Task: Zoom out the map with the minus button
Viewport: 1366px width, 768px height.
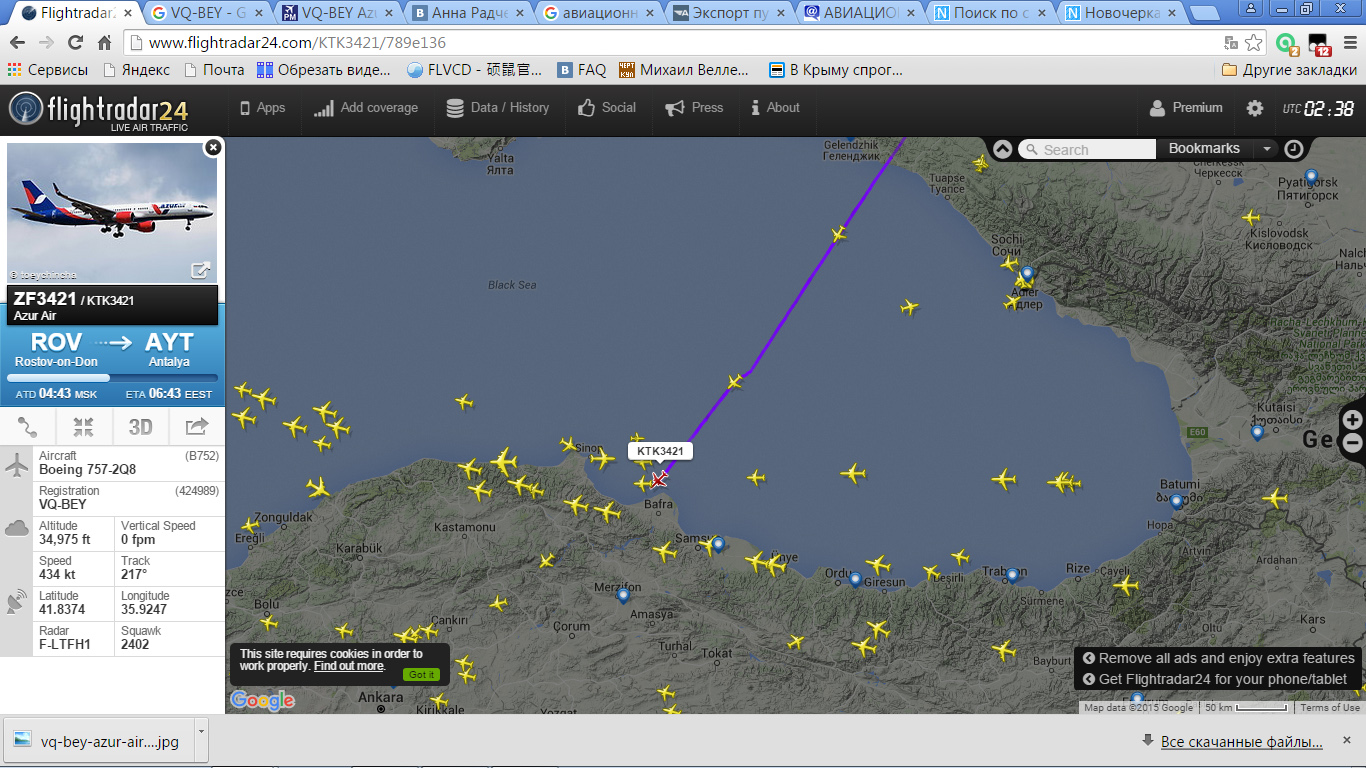Action: (x=1352, y=443)
